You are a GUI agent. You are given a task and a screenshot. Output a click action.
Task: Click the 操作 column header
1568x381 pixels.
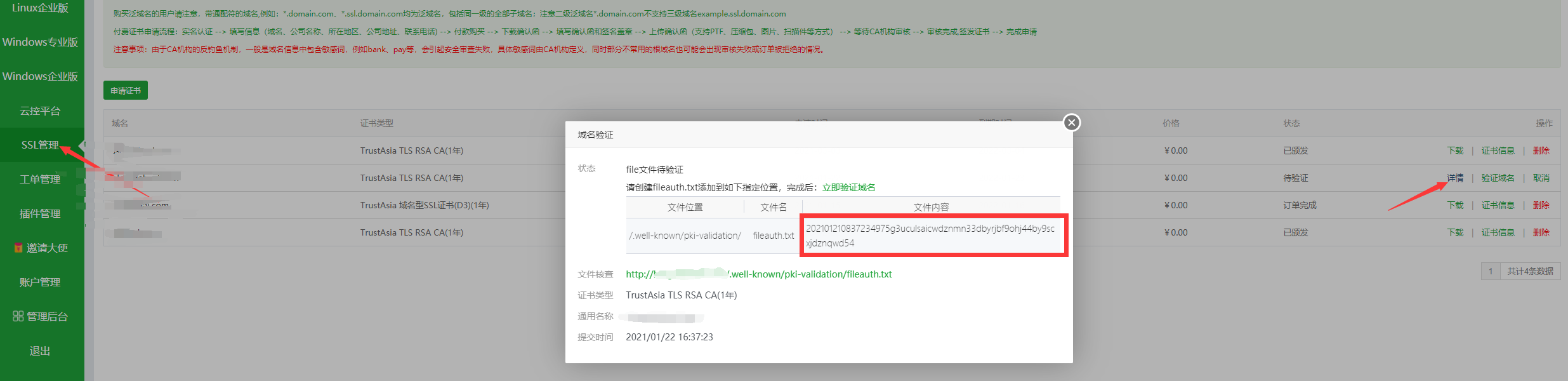[x=1545, y=123]
